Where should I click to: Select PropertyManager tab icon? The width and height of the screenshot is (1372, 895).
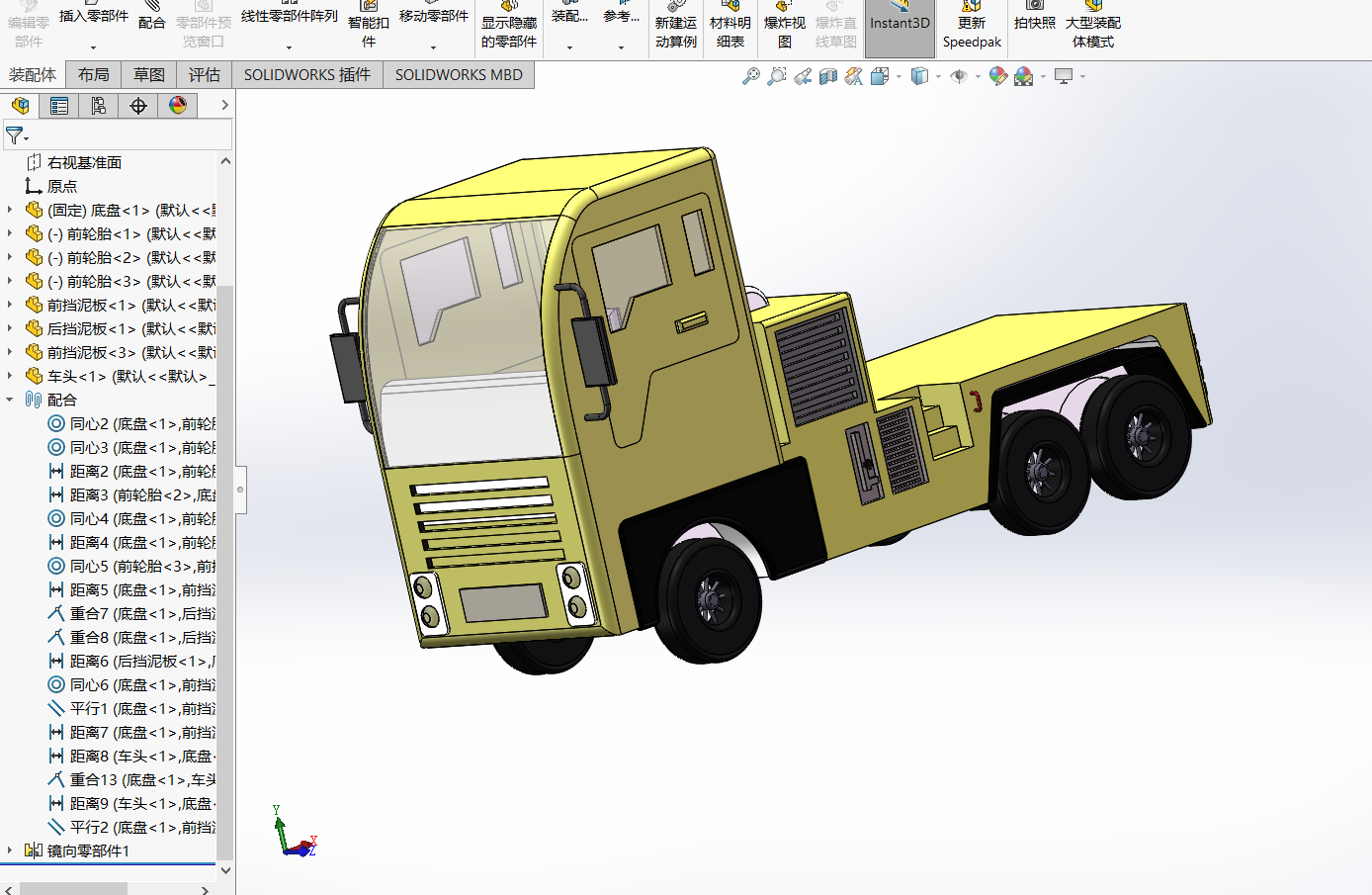(x=59, y=106)
